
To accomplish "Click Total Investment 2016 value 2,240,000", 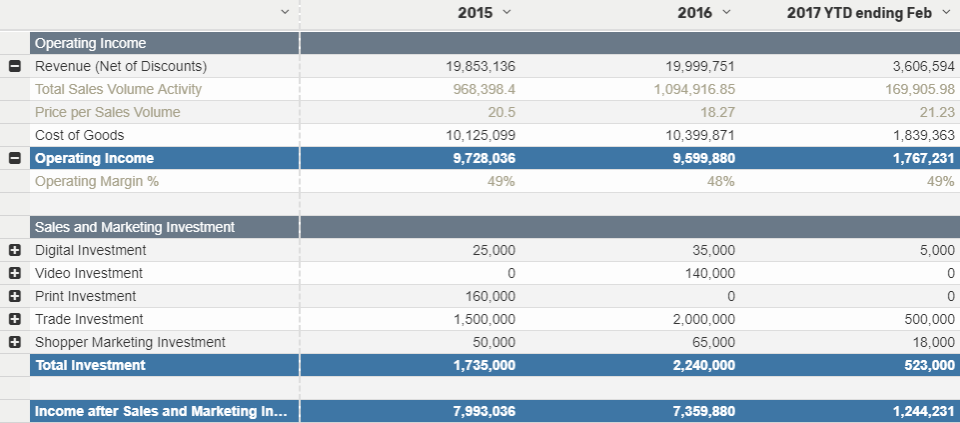I will (703, 365).
